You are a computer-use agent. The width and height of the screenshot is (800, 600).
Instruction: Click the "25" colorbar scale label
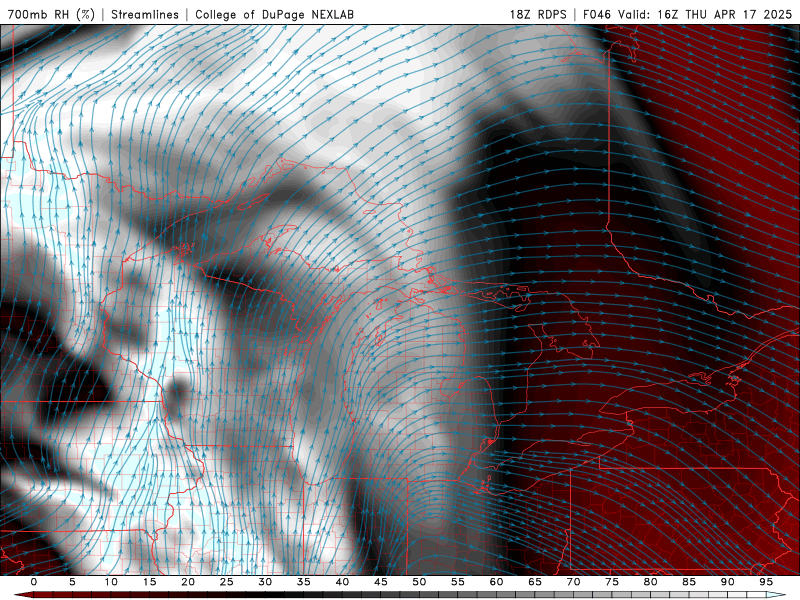click(x=227, y=582)
